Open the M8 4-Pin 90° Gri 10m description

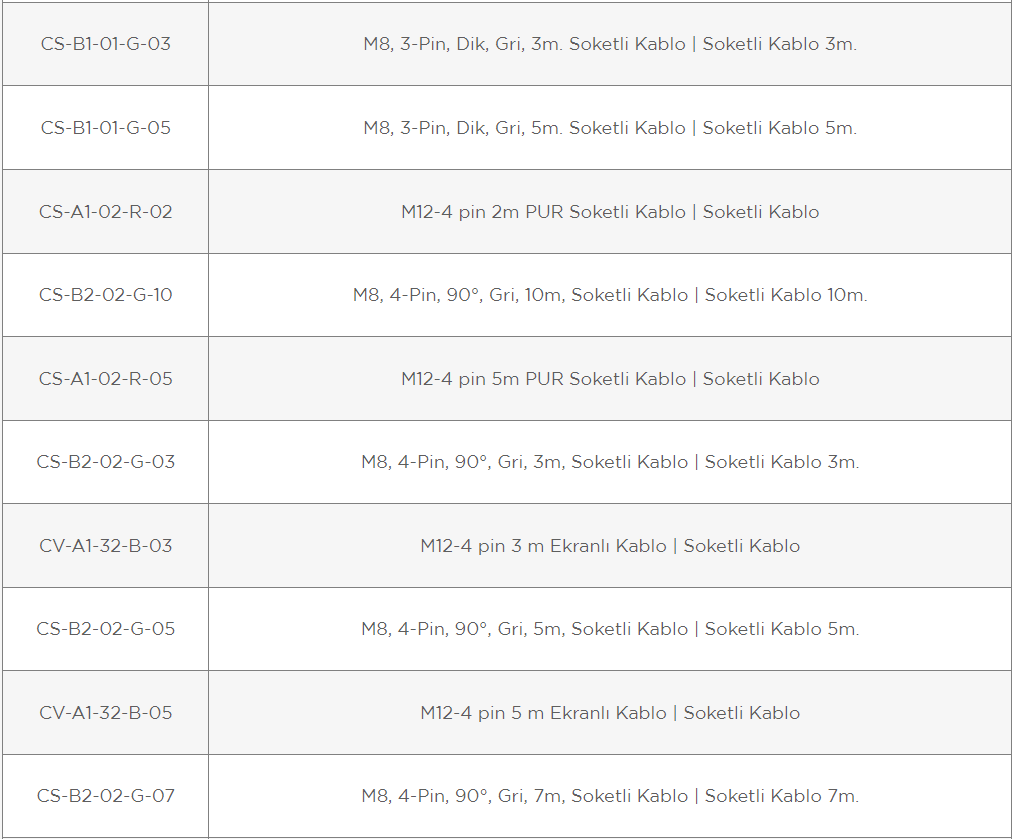pos(610,295)
